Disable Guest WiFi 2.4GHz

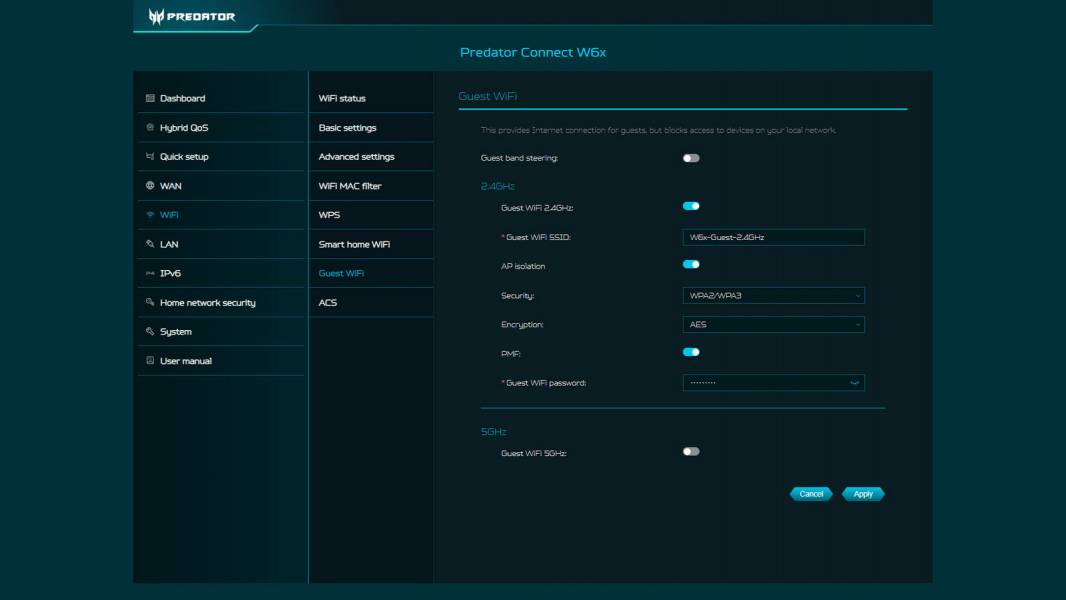click(x=689, y=208)
